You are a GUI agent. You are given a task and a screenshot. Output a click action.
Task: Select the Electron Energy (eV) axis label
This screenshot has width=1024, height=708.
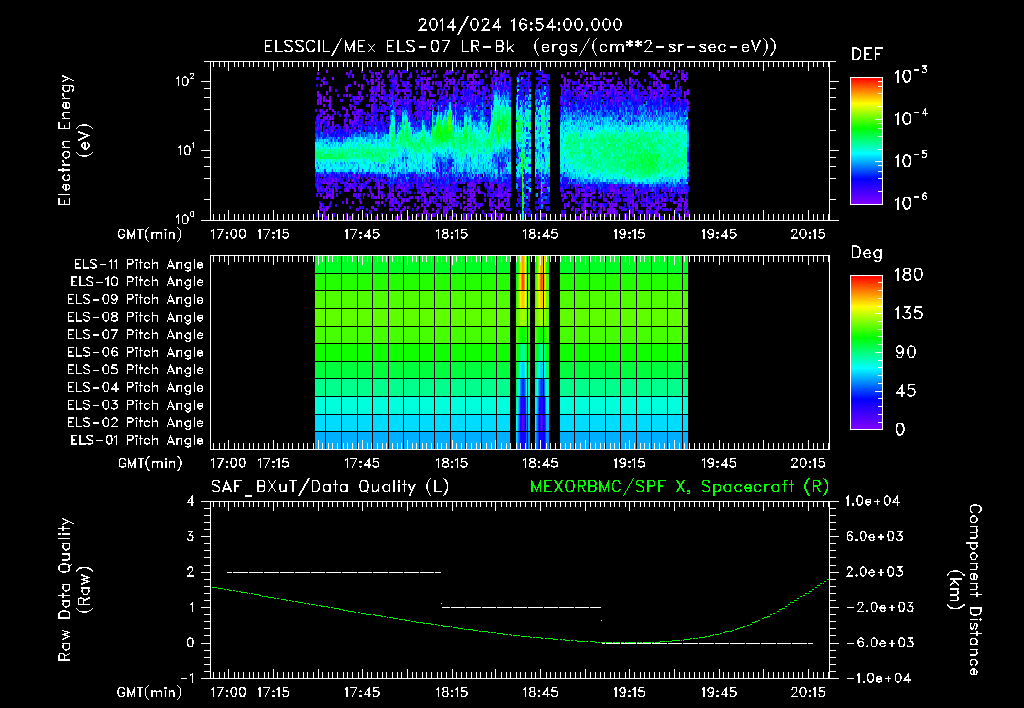coord(74,140)
